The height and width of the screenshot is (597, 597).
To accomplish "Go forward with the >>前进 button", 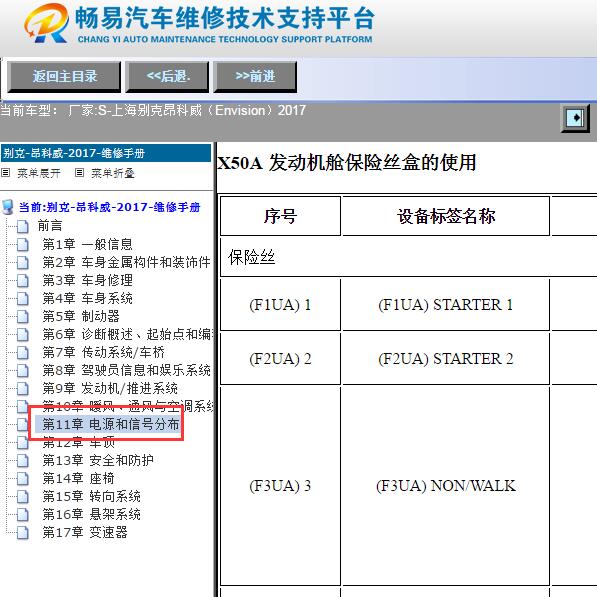I will (x=255, y=77).
